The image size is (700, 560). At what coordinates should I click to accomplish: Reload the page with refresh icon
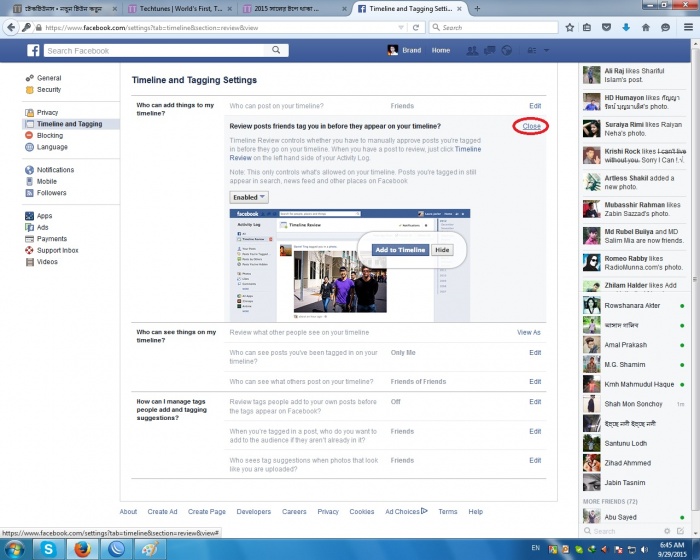tap(416, 28)
